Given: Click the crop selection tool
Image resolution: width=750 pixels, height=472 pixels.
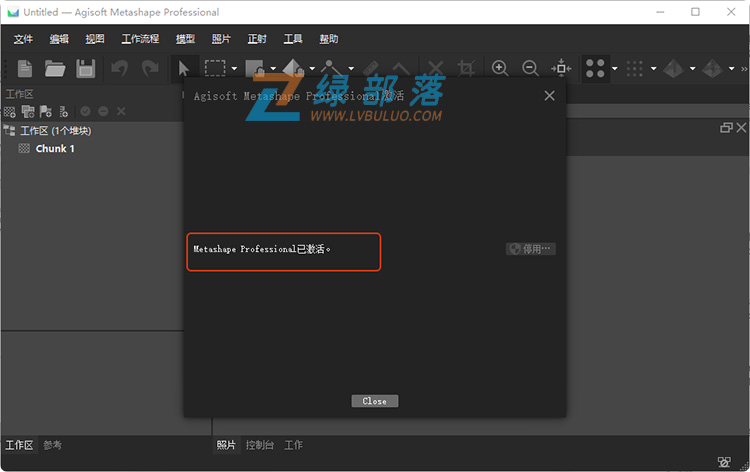Looking at the screenshot, I should 466,68.
